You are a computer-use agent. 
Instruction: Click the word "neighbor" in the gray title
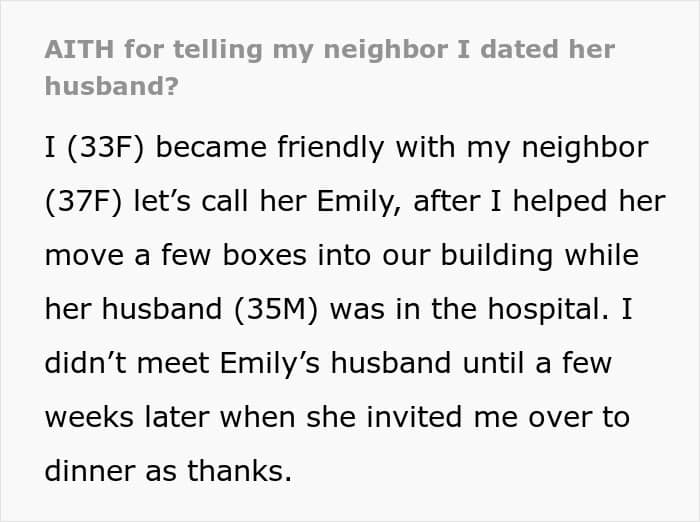coord(386,49)
